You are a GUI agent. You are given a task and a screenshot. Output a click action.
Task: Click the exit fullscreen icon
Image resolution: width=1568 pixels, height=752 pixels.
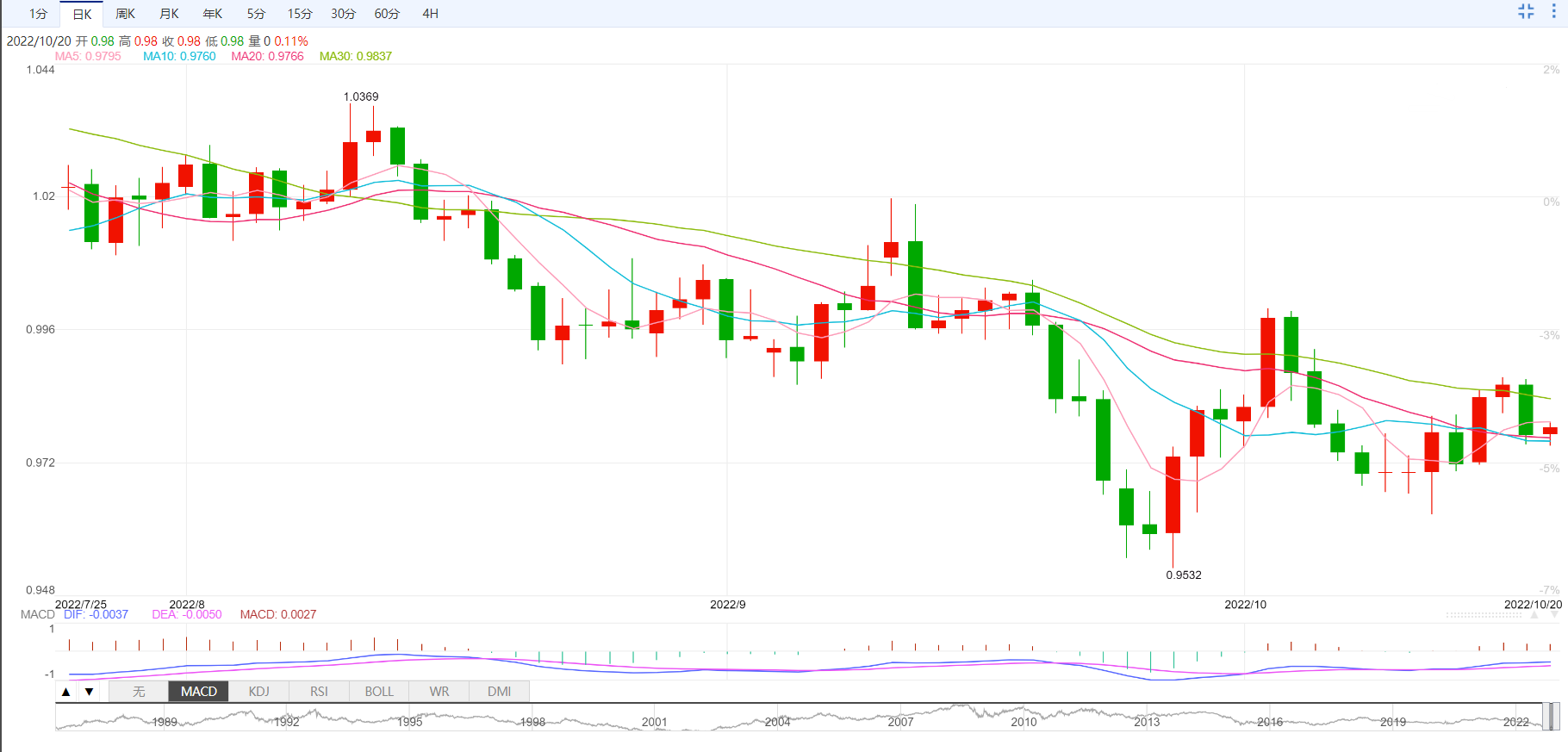point(1526,11)
